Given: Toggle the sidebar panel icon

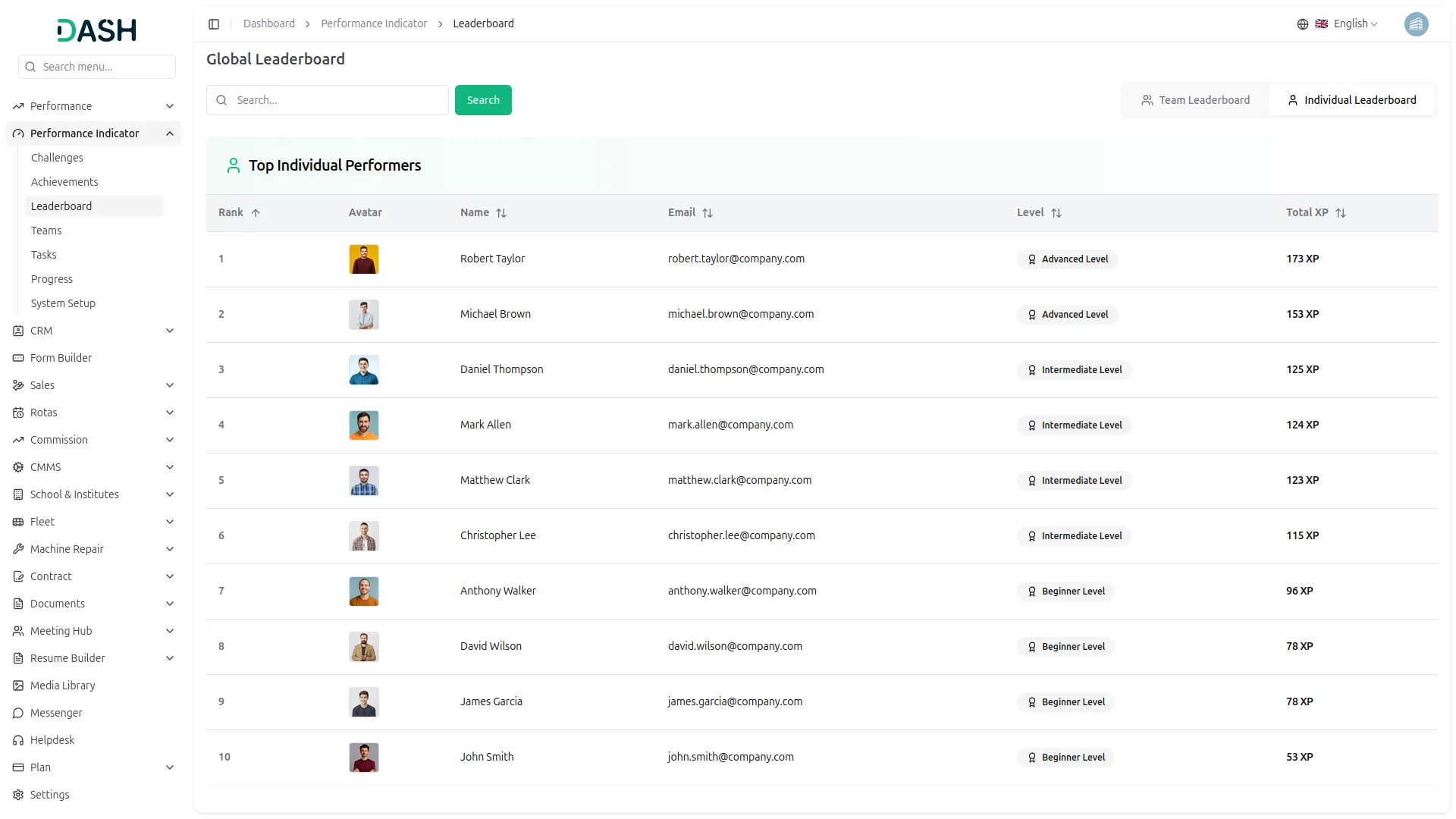Looking at the screenshot, I should pyautogui.click(x=214, y=24).
